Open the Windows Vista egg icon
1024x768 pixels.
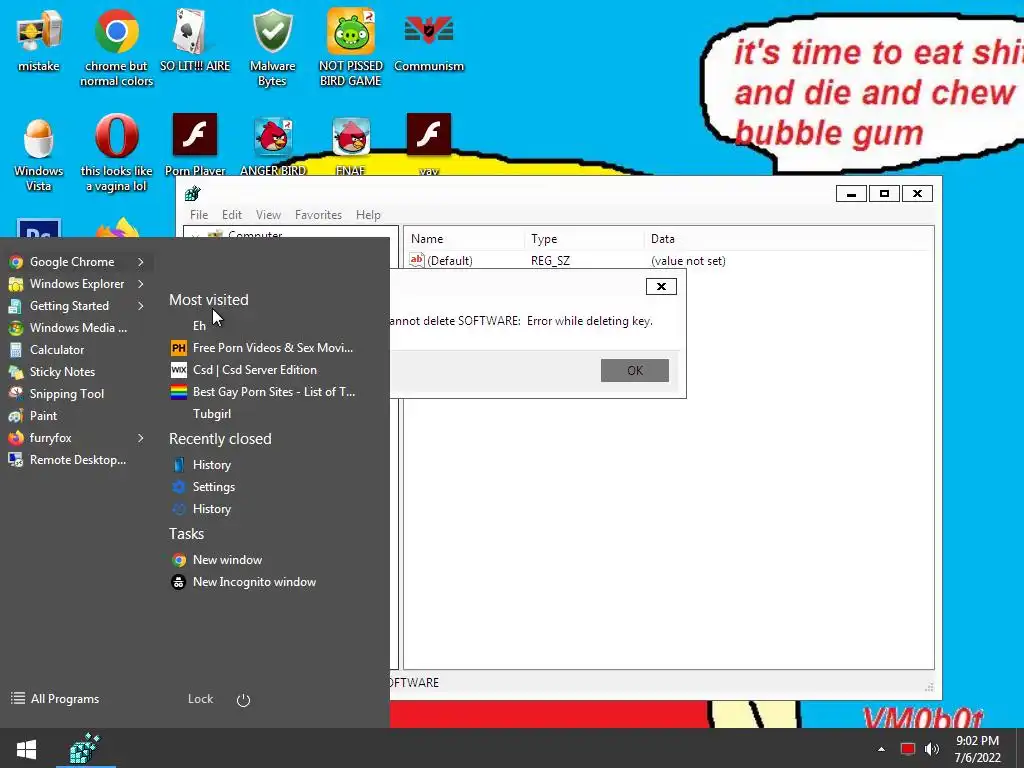point(39,154)
